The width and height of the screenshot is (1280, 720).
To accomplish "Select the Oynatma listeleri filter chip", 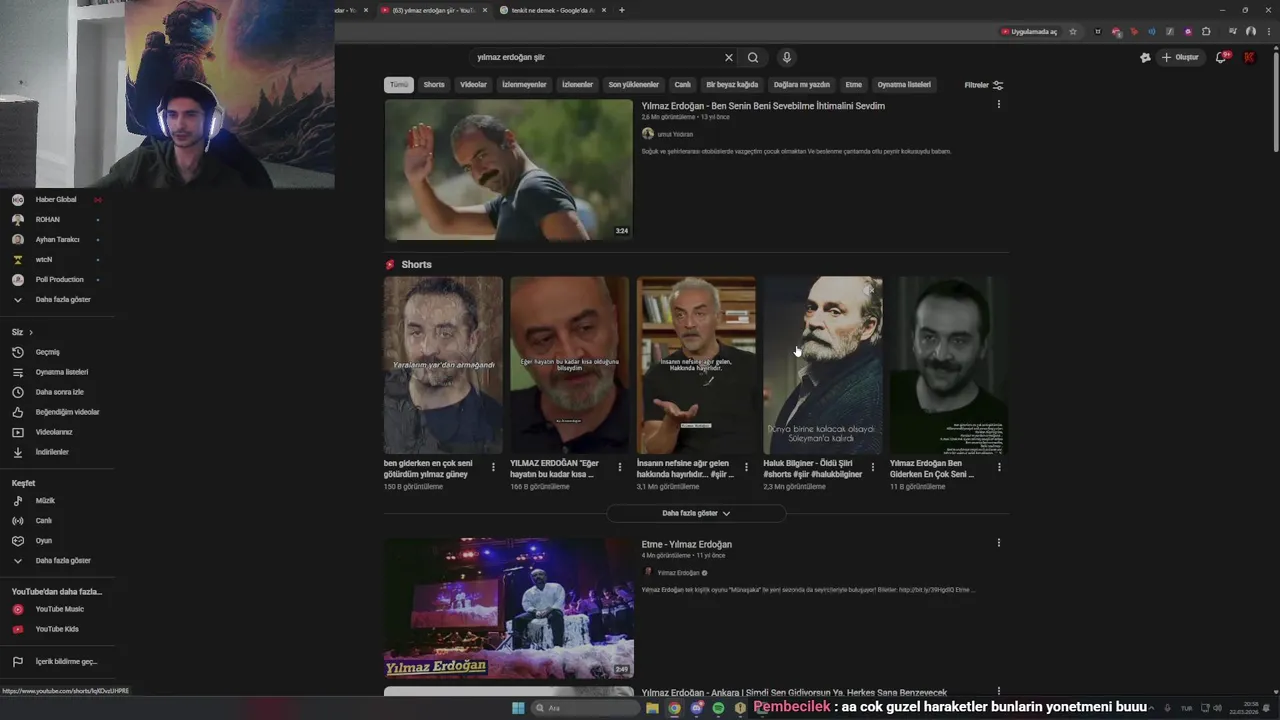I will tap(904, 85).
